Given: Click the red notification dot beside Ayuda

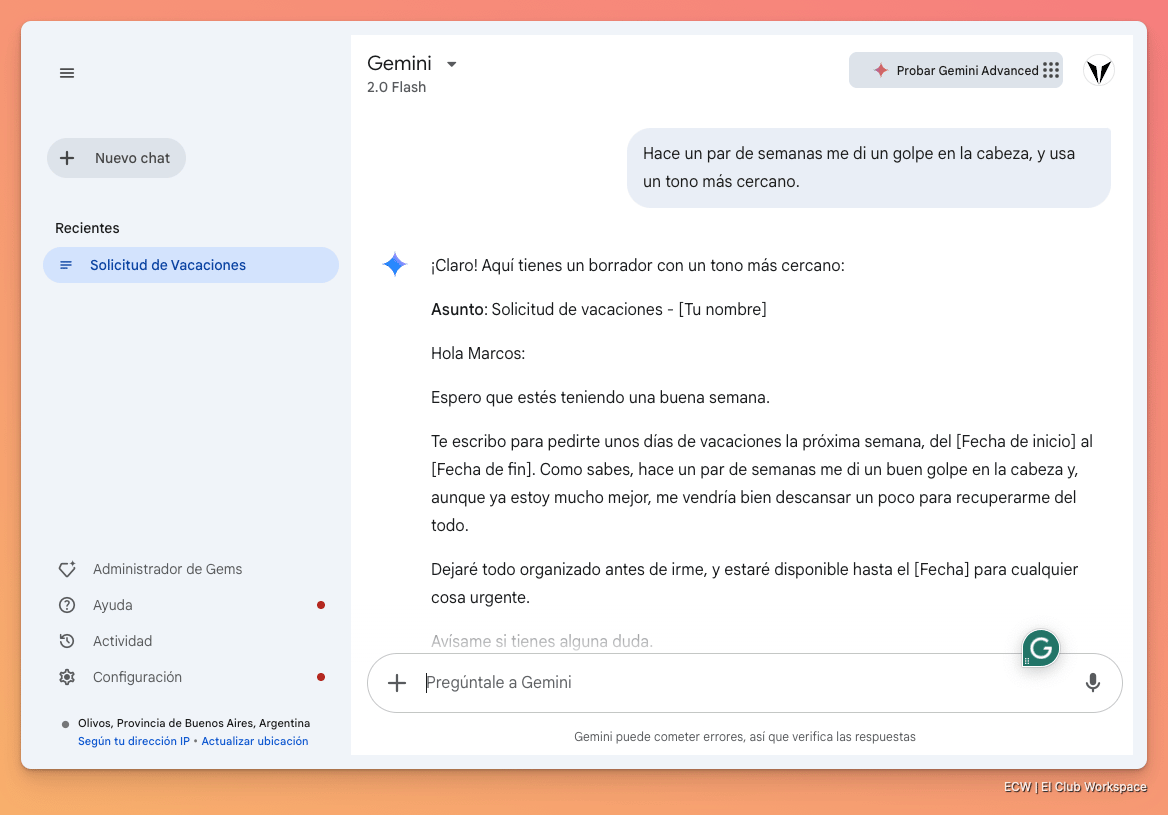Looking at the screenshot, I should point(321,605).
